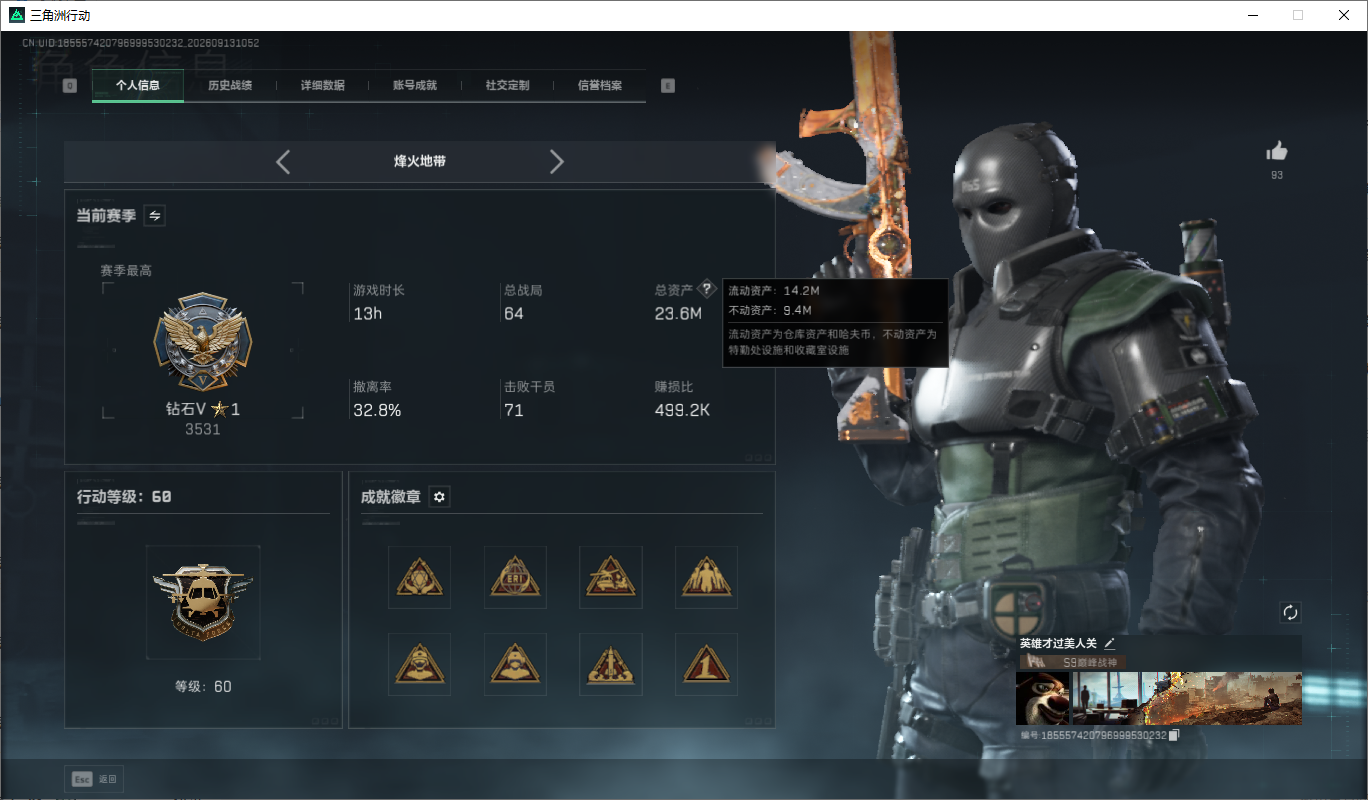This screenshot has width=1368, height=800.
Task: Click the total assets question mark icon
Action: coord(707,289)
